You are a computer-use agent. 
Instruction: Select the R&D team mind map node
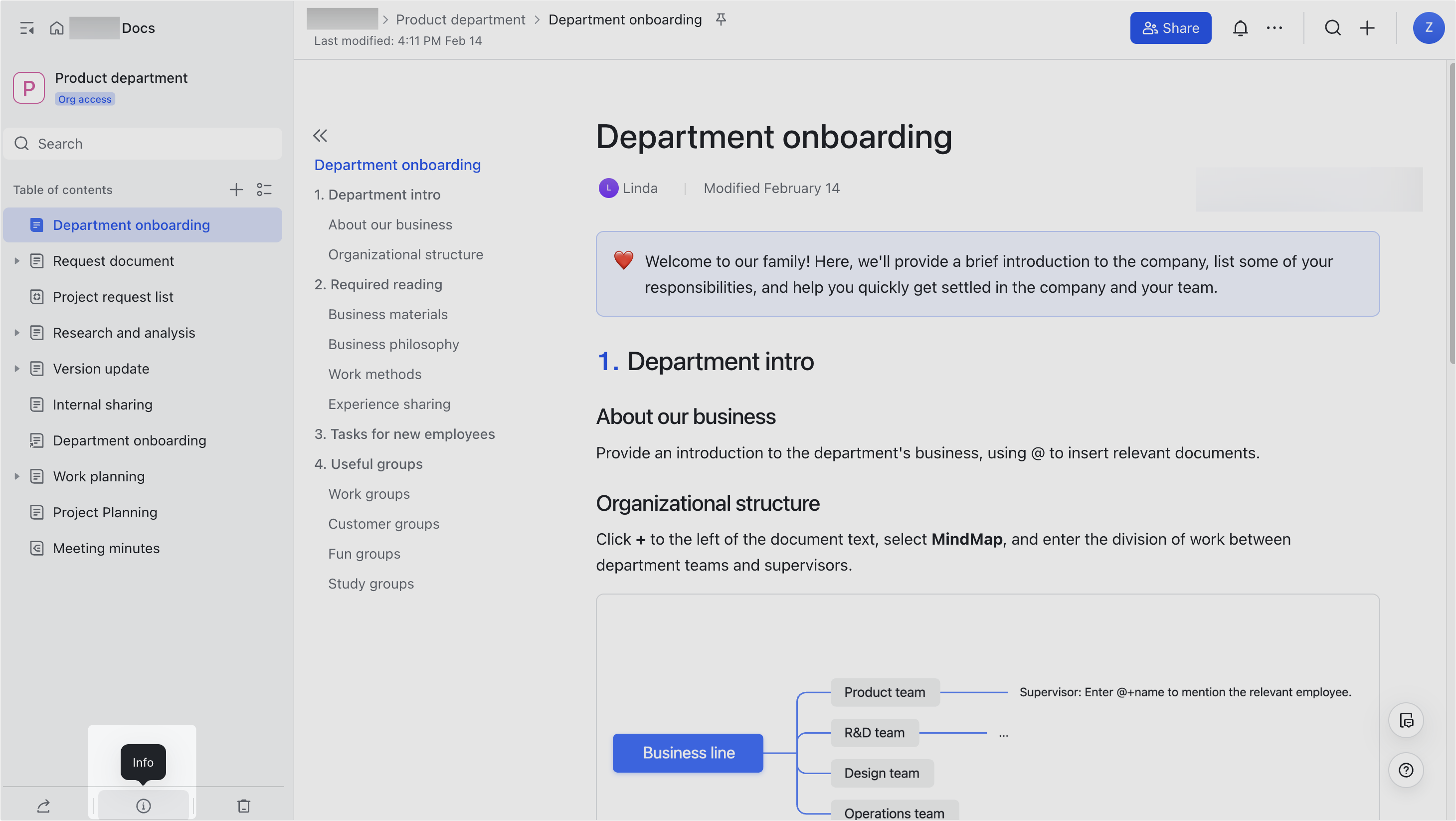click(875, 733)
